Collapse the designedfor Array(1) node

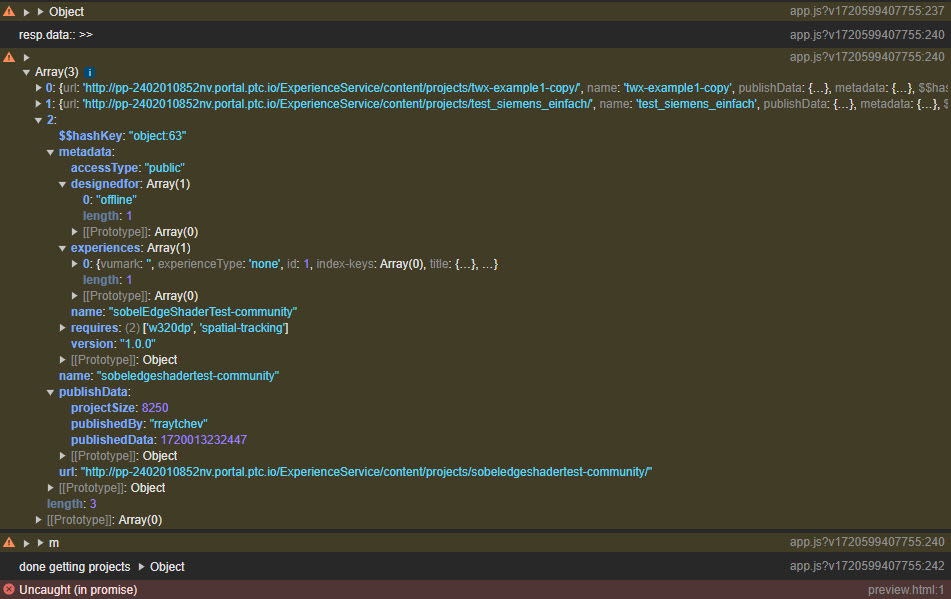62,184
